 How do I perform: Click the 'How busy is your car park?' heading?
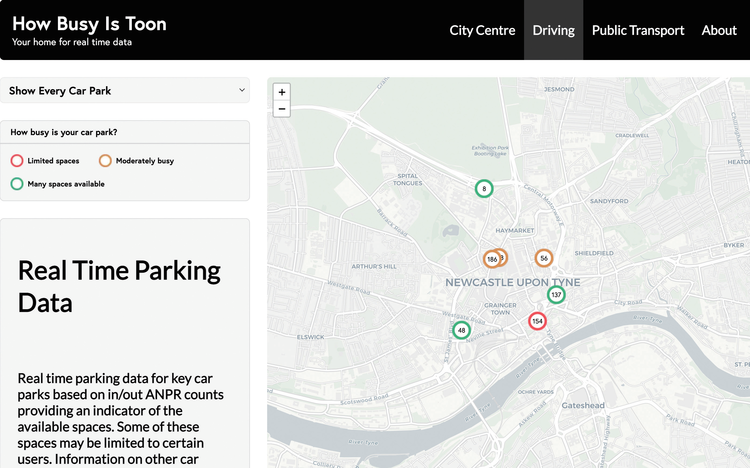[64, 132]
